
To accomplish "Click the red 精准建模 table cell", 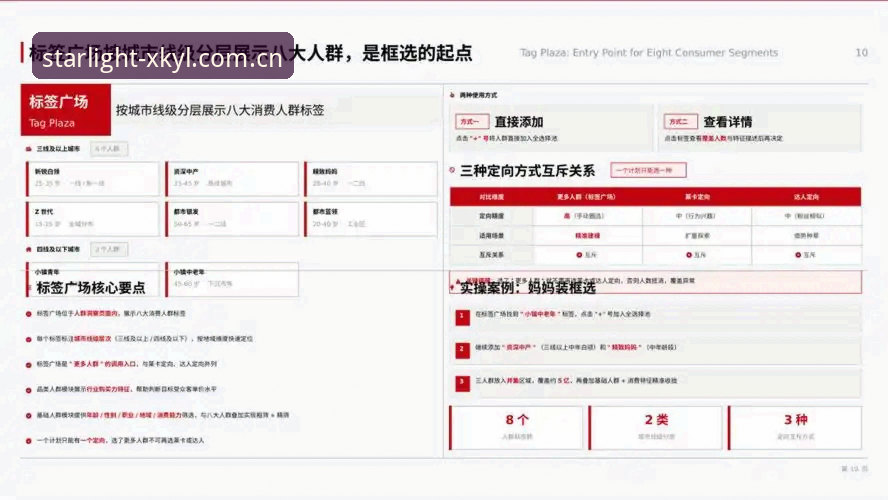I will pyautogui.click(x=587, y=236).
